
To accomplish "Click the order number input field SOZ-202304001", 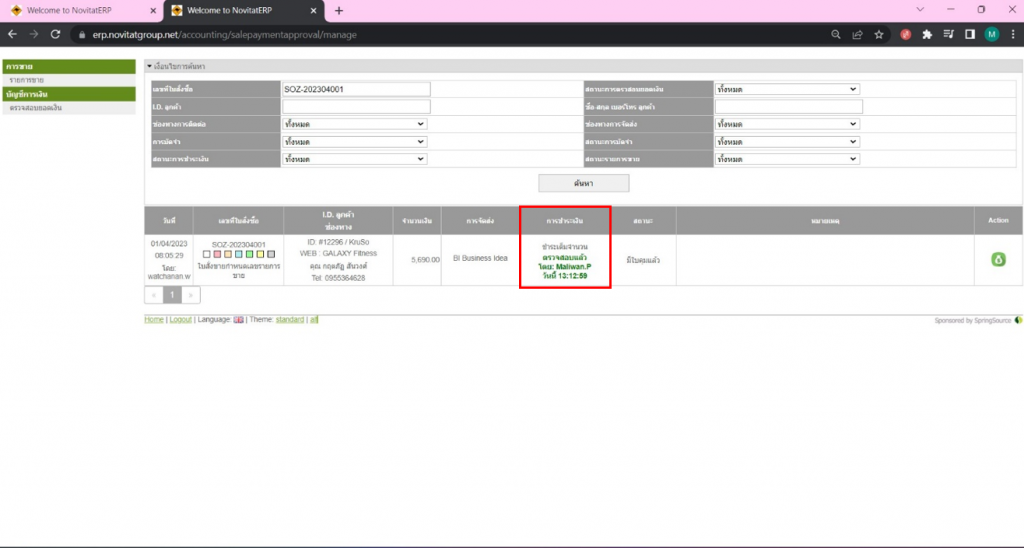I will click(x=356, y=89).
